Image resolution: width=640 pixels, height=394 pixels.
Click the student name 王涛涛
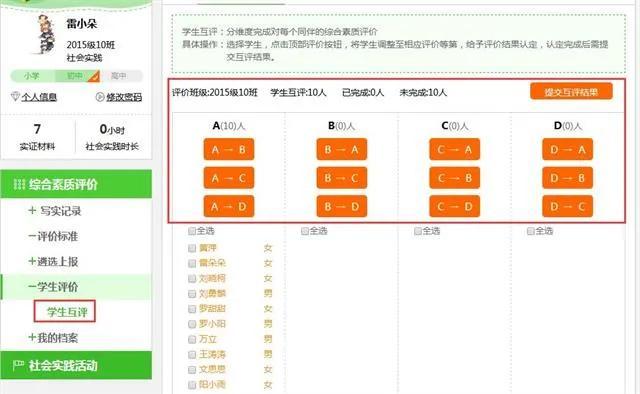coord(212,354)
